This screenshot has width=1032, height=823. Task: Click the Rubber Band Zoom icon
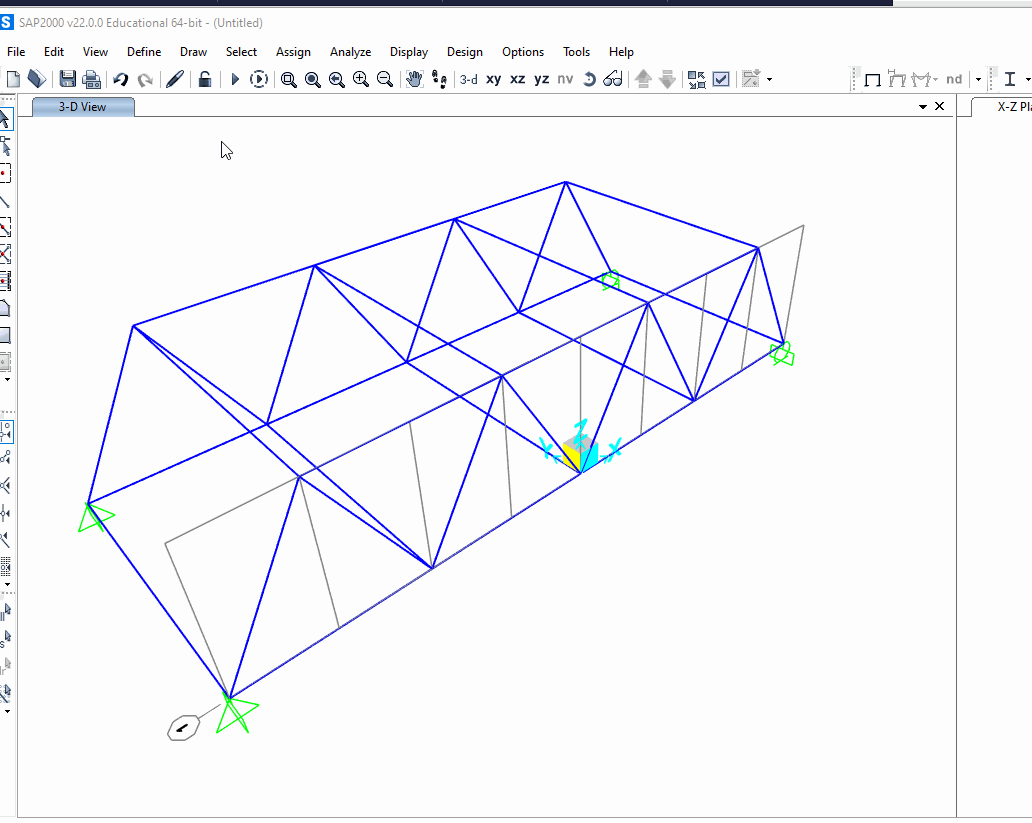(x=288, y=79)
